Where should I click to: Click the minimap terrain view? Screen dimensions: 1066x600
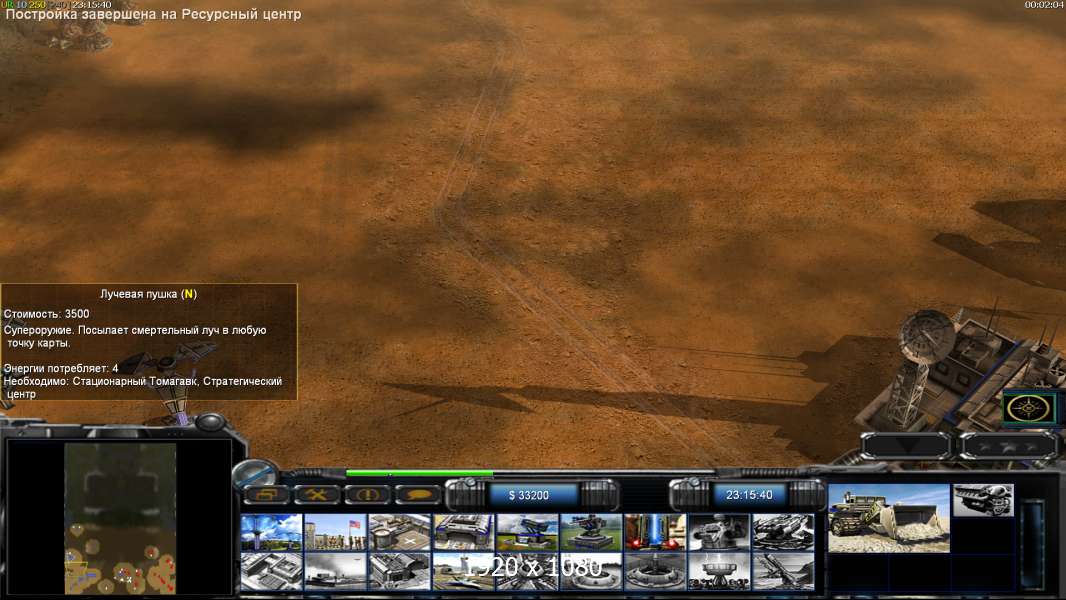[120, 518]
